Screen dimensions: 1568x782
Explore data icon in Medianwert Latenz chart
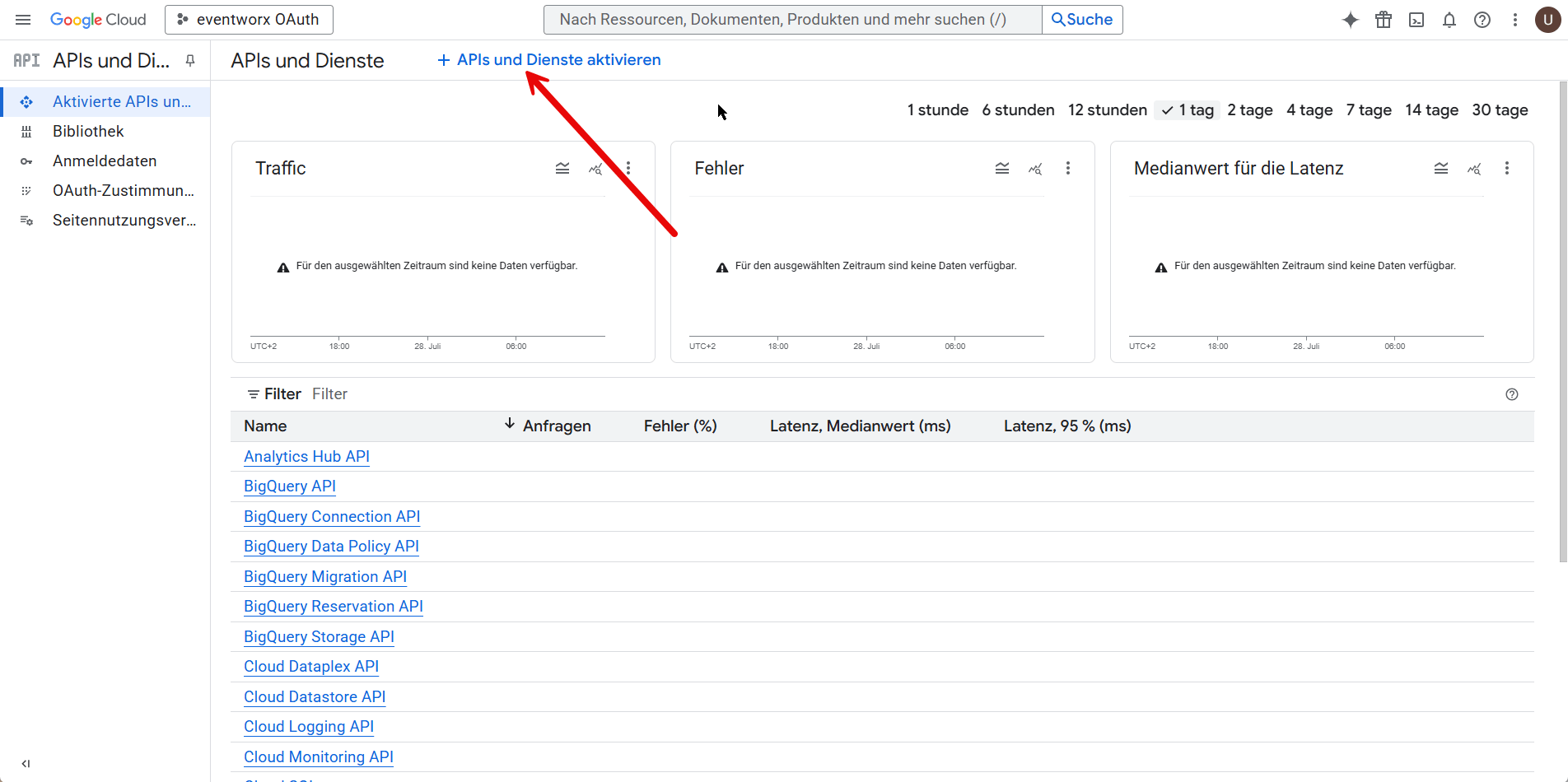click(1474, 168)
